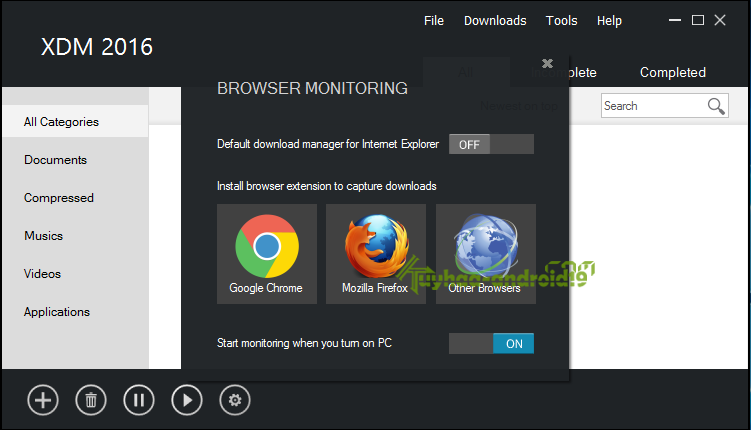Install the Google Chrome extension
This screenshot has height=430, width=751.
267,254
